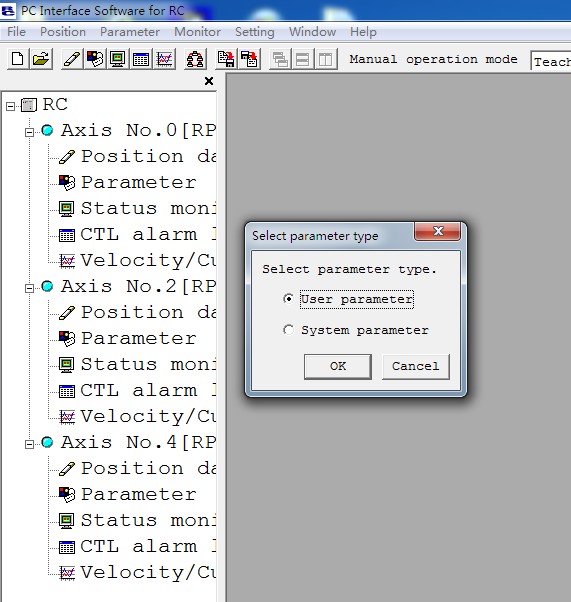Open position data editor pencil toolbar icon
571x602 pixels.
click(x=72, y=59)
